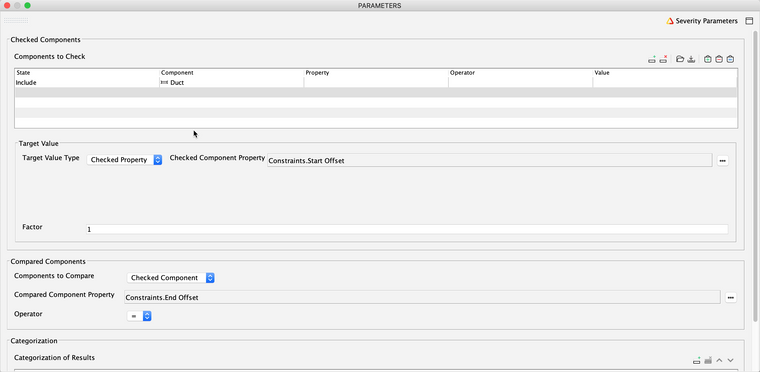The width and height of the screenshot is (760, 372).
Task: Select the Include state cell
Action: pos(87,83)
